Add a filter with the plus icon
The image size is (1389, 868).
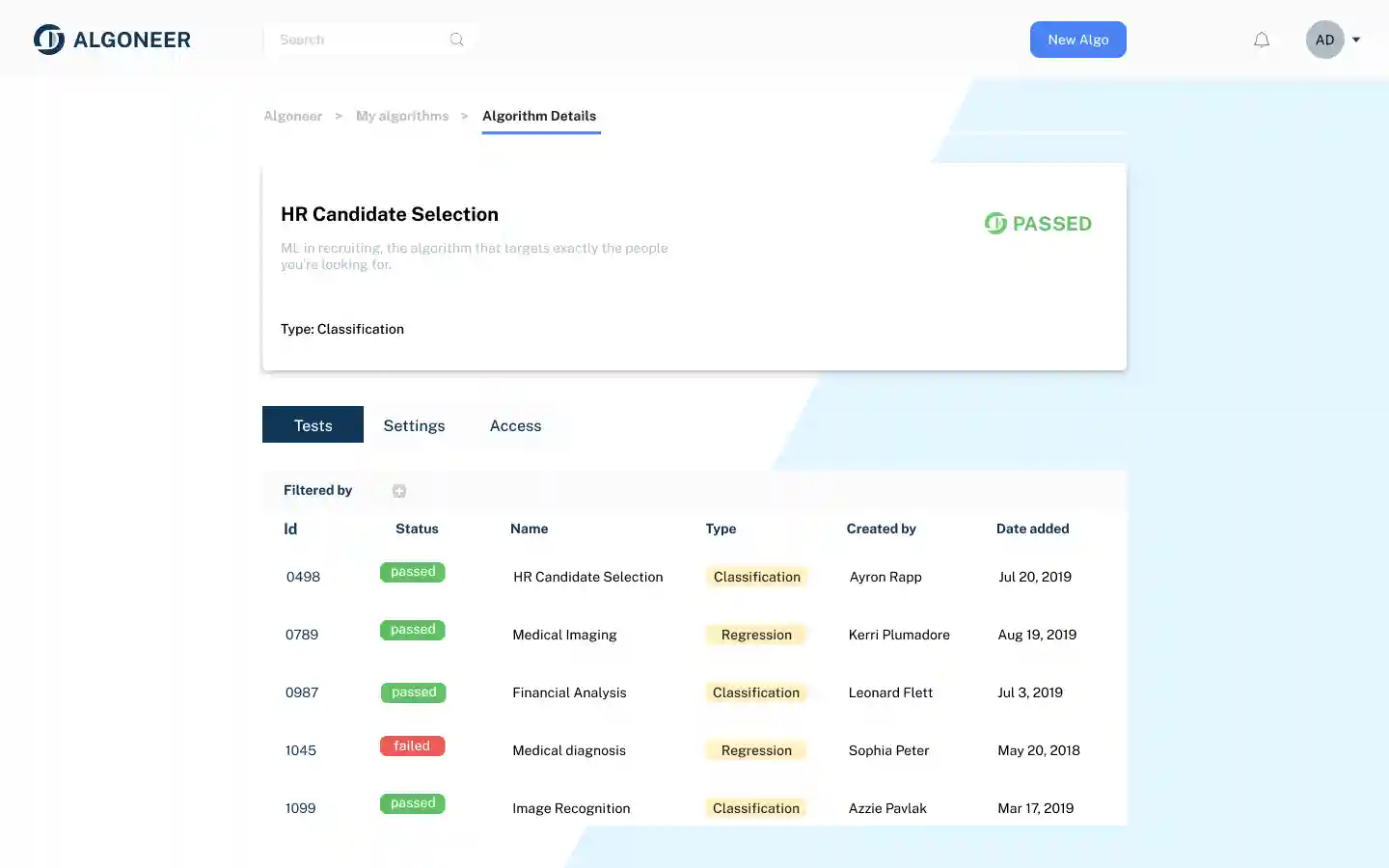coord(399,491)
